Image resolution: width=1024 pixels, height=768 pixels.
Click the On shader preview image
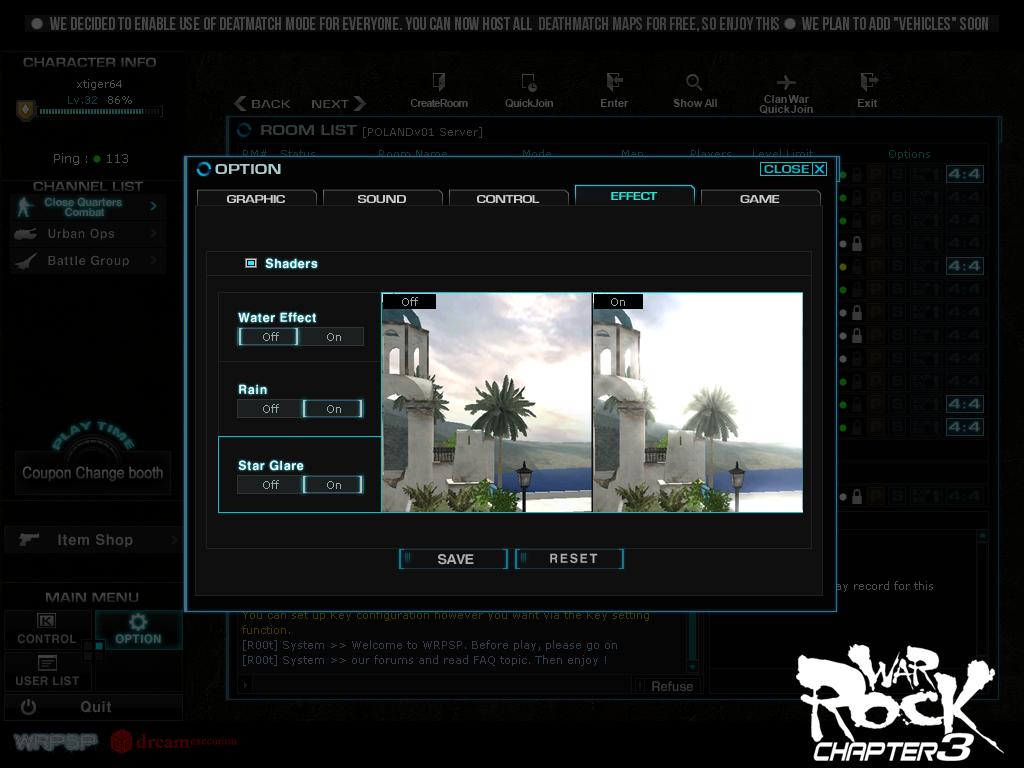697,402
